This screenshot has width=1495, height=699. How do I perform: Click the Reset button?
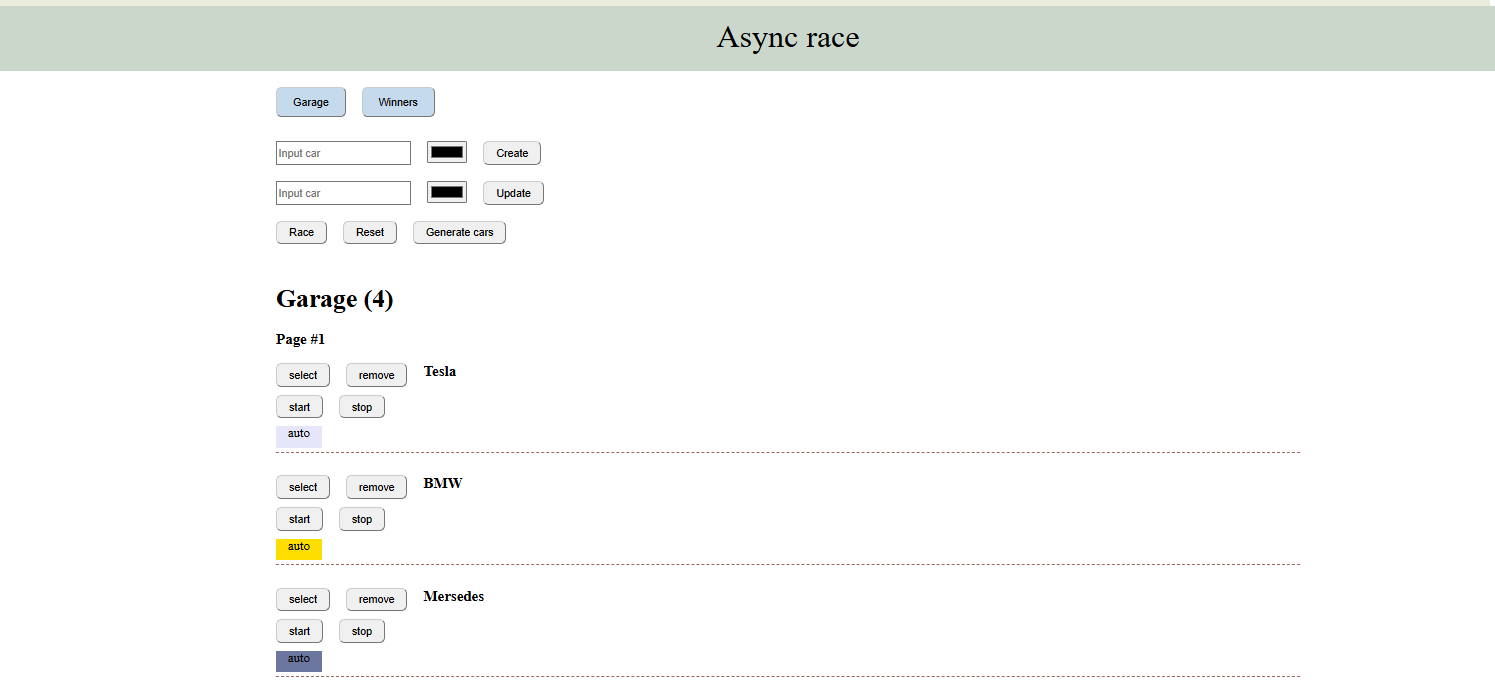[x=370, y=232]
